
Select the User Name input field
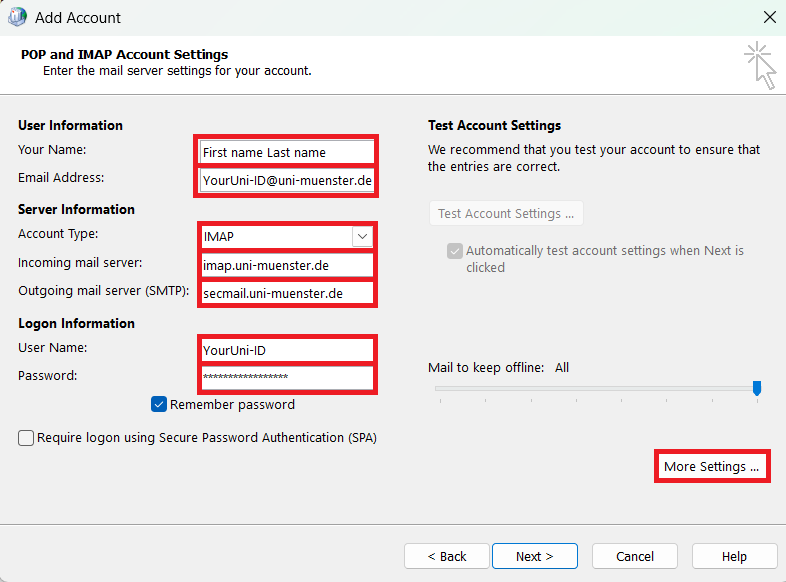pyautogui.click(x=286, y=350)
